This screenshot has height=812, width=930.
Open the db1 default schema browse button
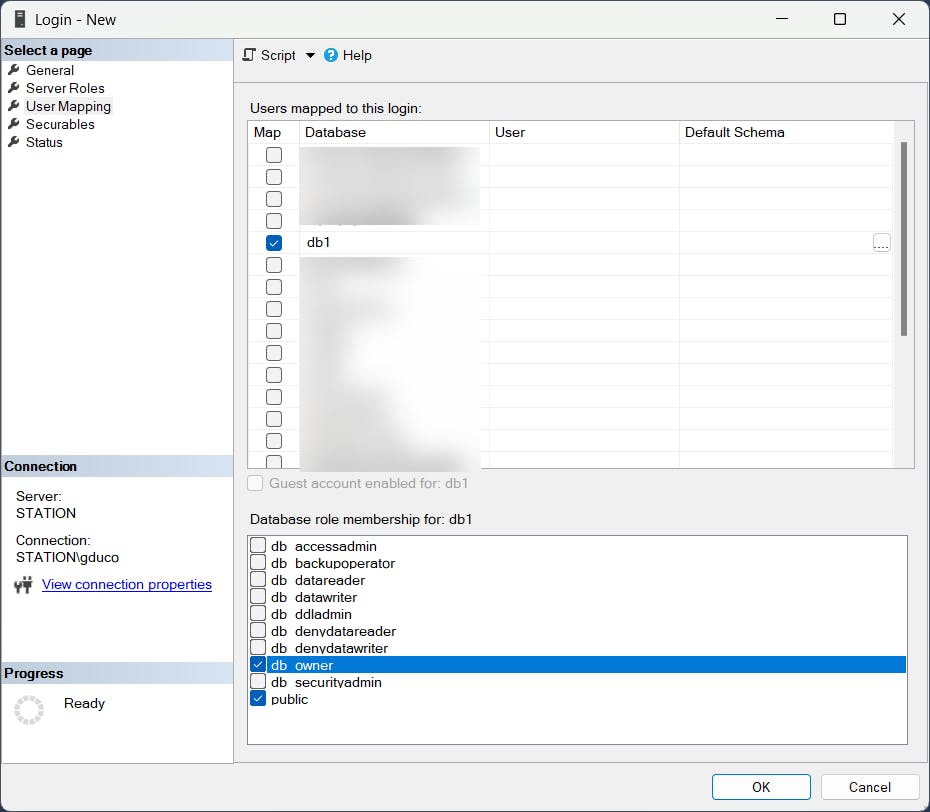(x=881, y=243)
